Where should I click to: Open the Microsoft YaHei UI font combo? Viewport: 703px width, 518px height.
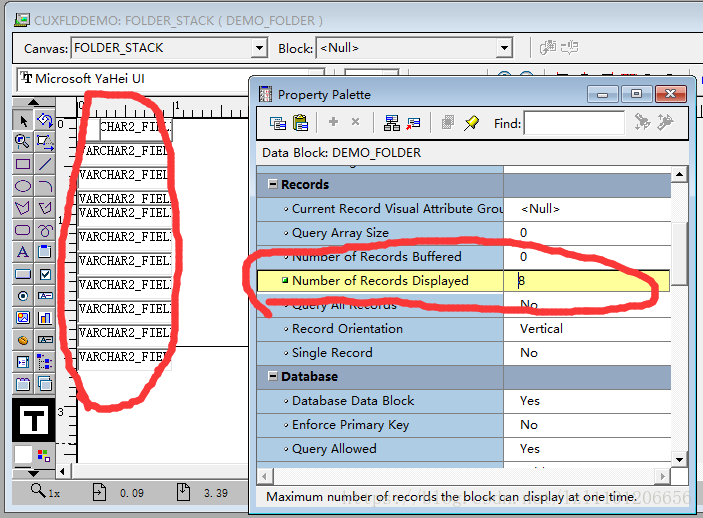[x=170, y=79]
